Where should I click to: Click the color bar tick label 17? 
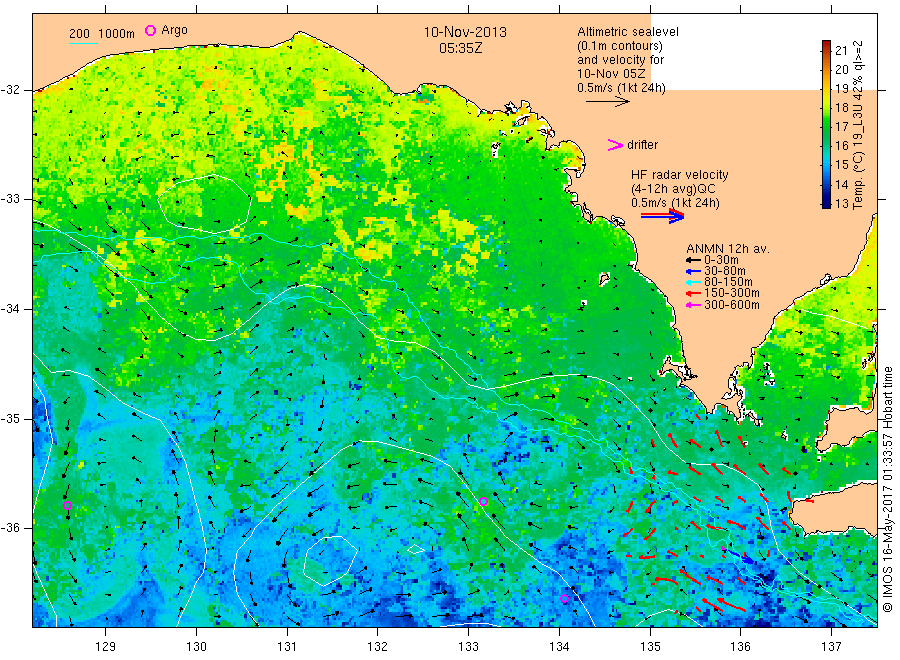[841, 126]
